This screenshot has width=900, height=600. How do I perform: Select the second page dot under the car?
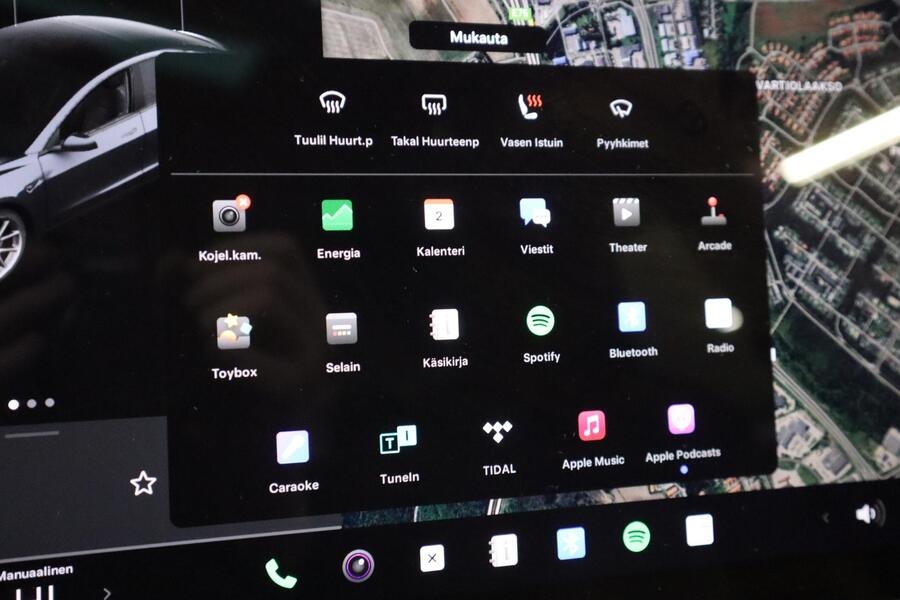tap(32, 404)
